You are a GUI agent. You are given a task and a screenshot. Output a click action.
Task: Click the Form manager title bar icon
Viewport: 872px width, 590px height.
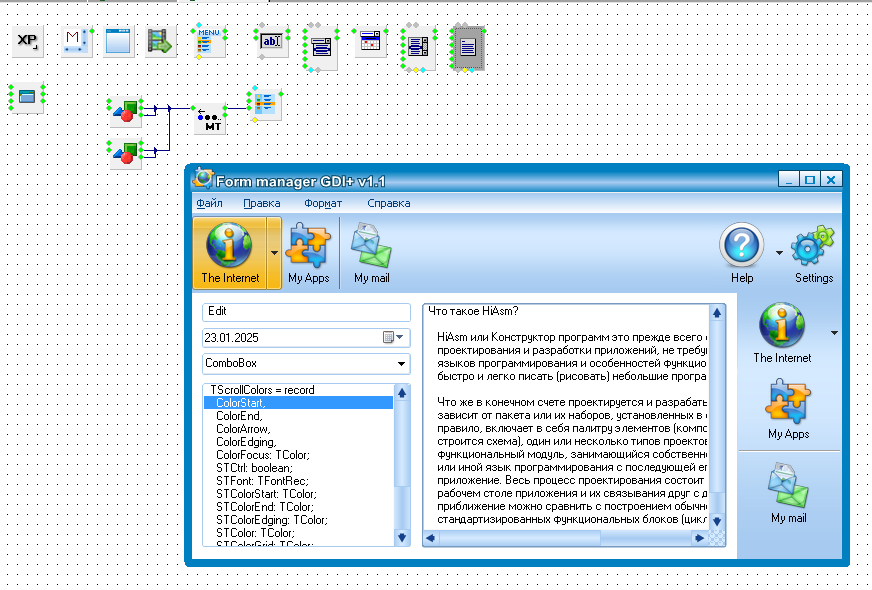pos(203,179)
